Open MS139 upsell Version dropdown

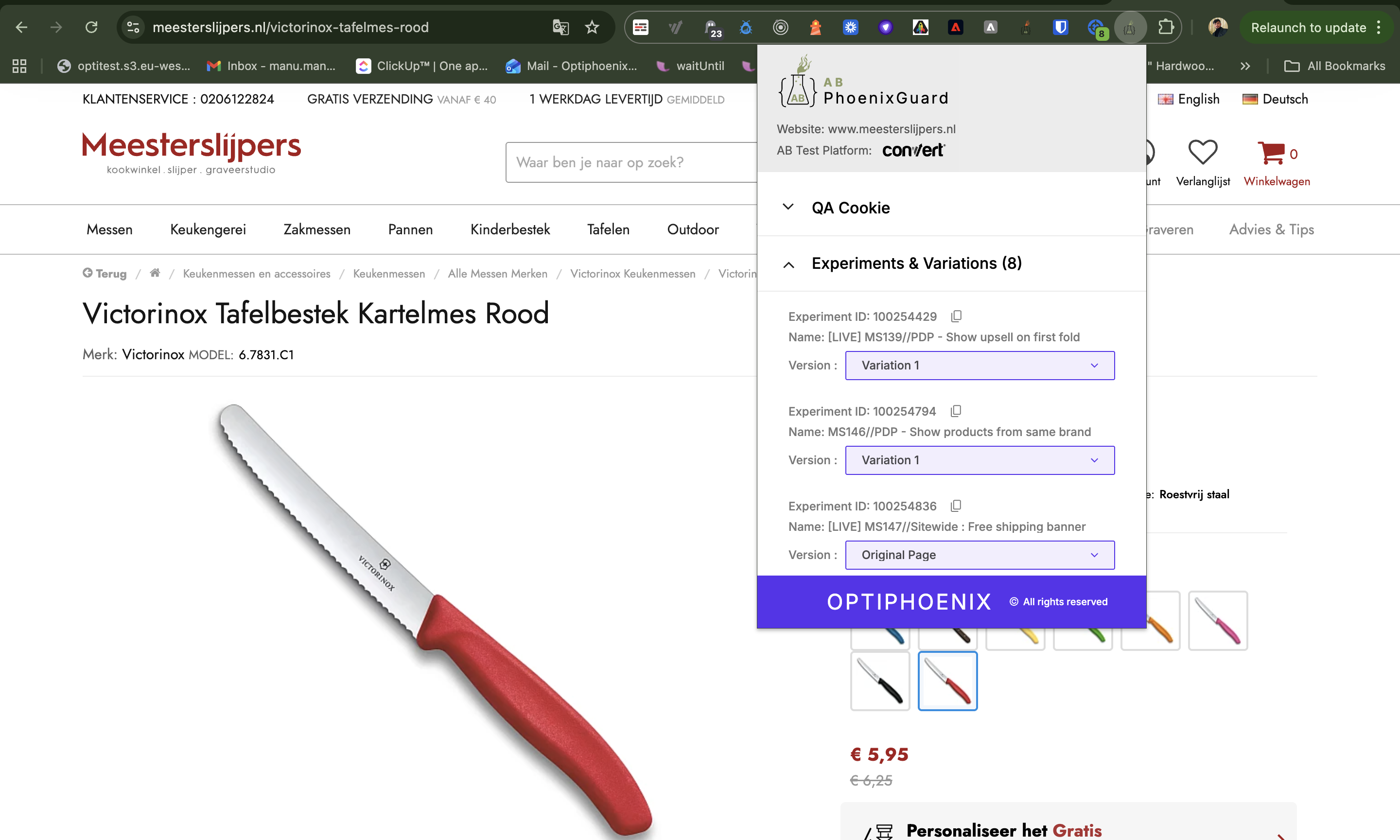pos(980,366)
